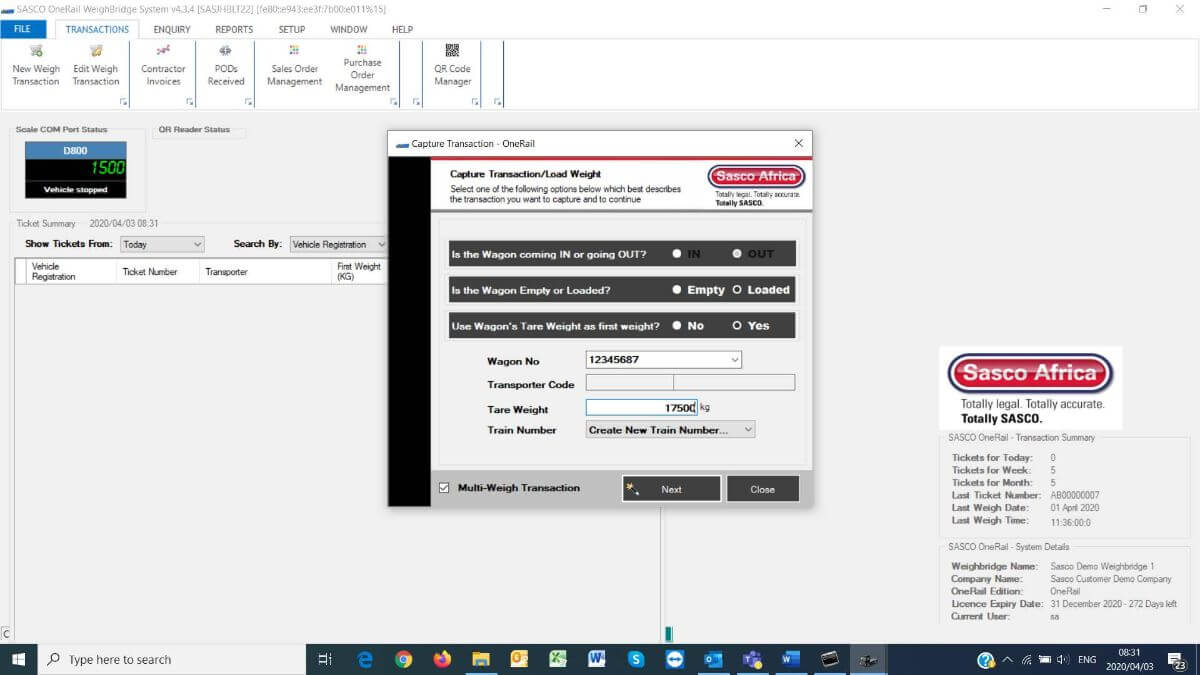Open Google Chrome from the taskbar
Image resolution: width=1200 pixels, height=675 pixels.
click(403, 659)
